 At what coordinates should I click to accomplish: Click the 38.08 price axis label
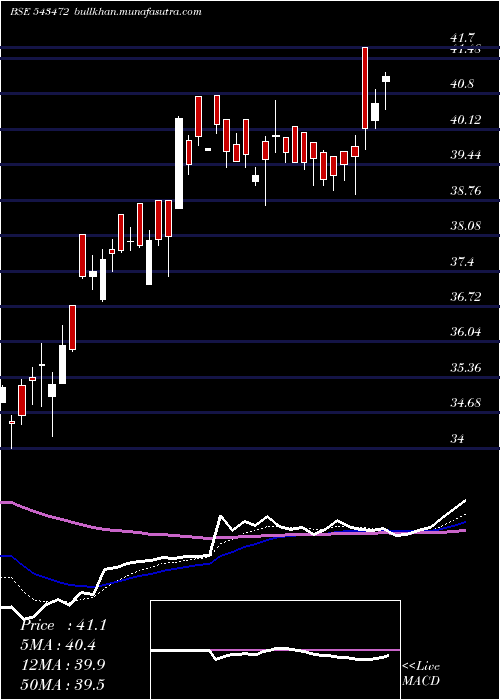coord(467,226)
